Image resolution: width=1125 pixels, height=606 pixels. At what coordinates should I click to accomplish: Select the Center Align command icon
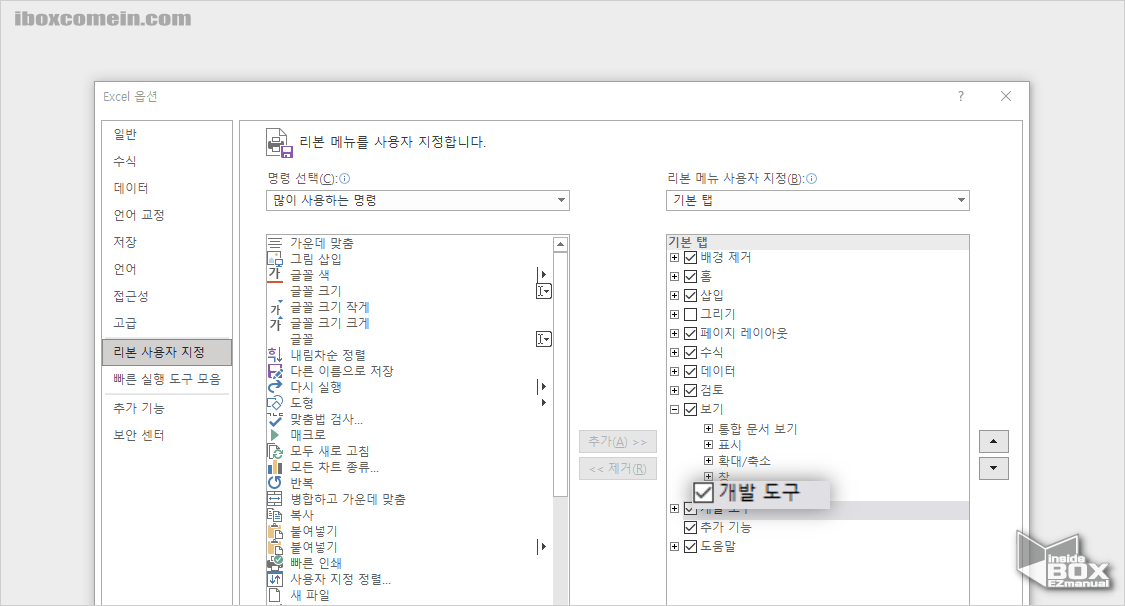pyautogui.click(x=275, y=242)
